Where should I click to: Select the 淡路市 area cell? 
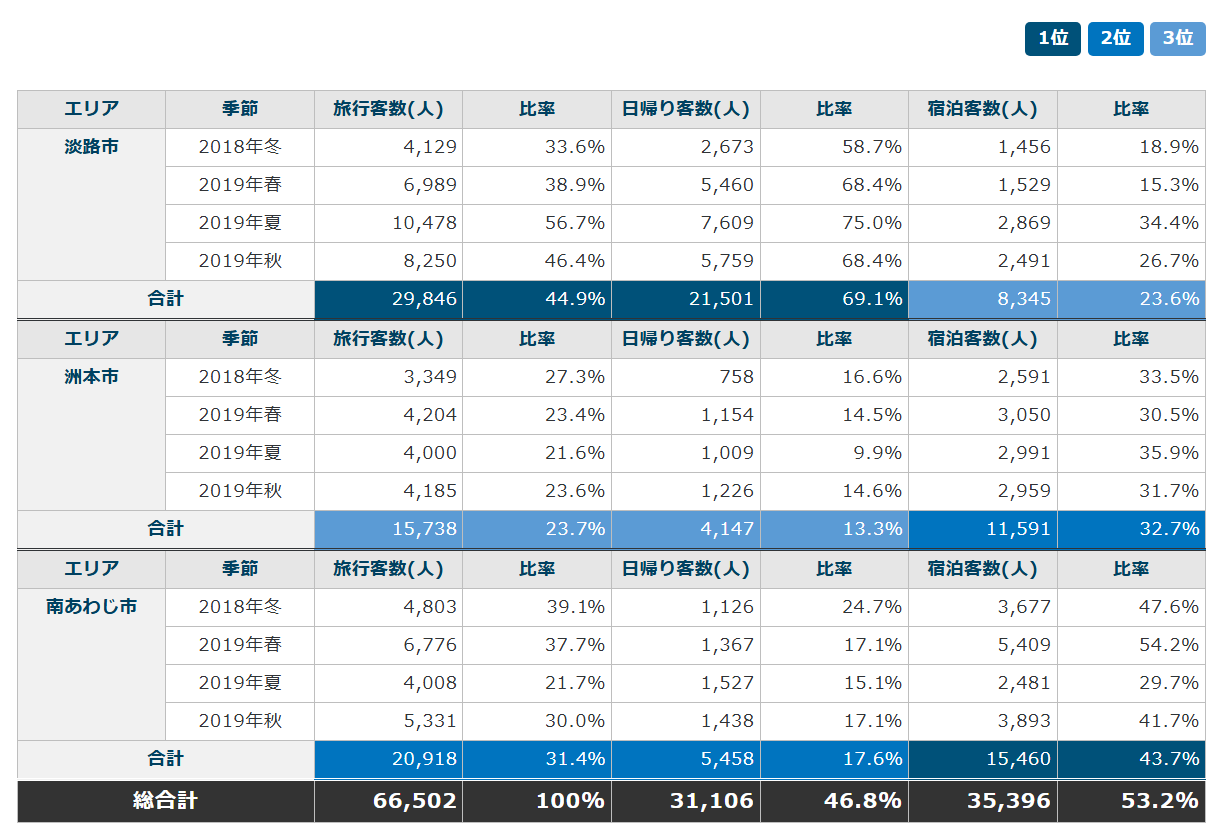click(x=91, y=147)
